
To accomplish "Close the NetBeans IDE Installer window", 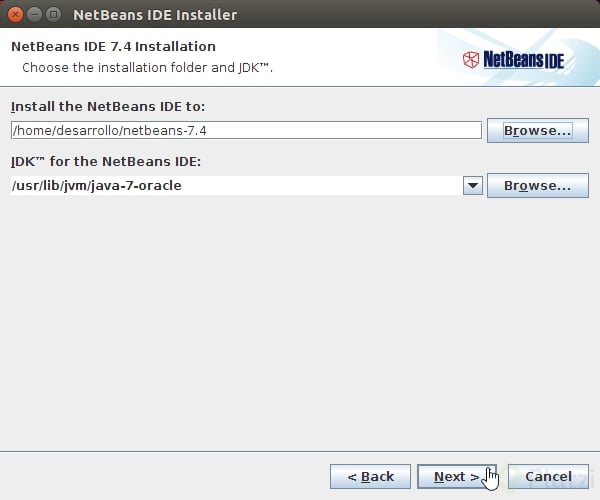I will [x=15, y=15].
